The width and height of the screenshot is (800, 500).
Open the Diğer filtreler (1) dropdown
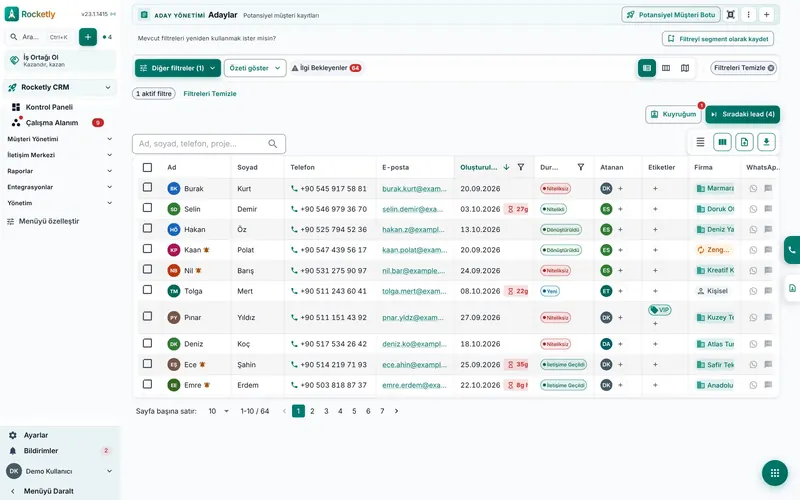pos(178,68)
